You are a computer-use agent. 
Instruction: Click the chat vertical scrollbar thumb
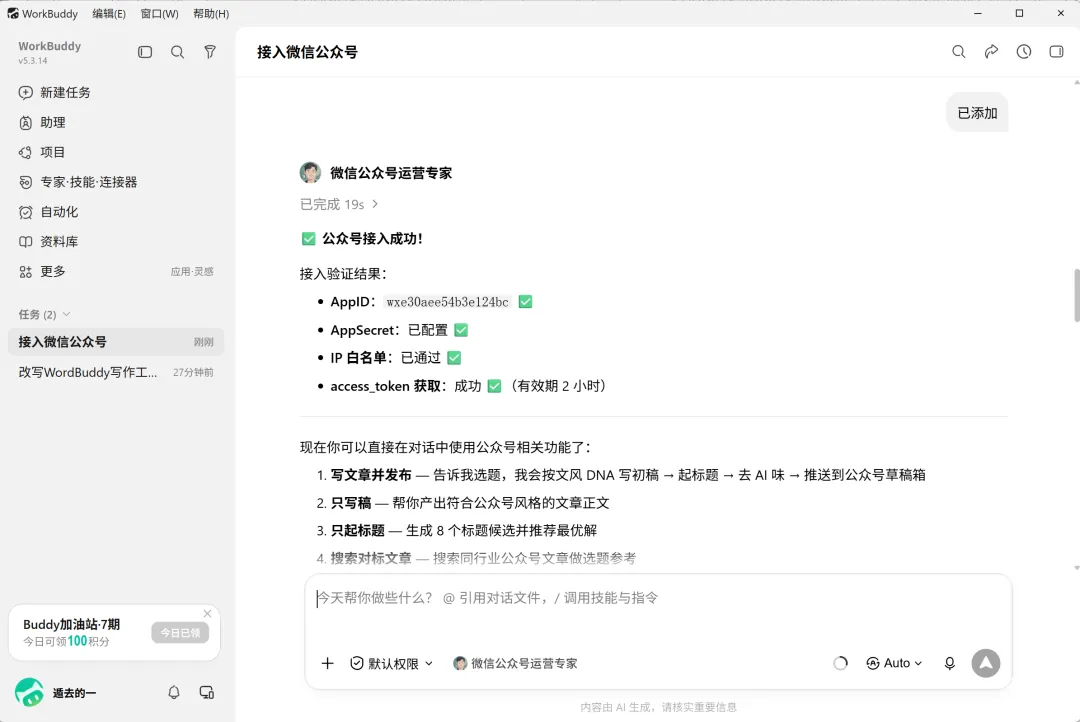point(1077,295)
